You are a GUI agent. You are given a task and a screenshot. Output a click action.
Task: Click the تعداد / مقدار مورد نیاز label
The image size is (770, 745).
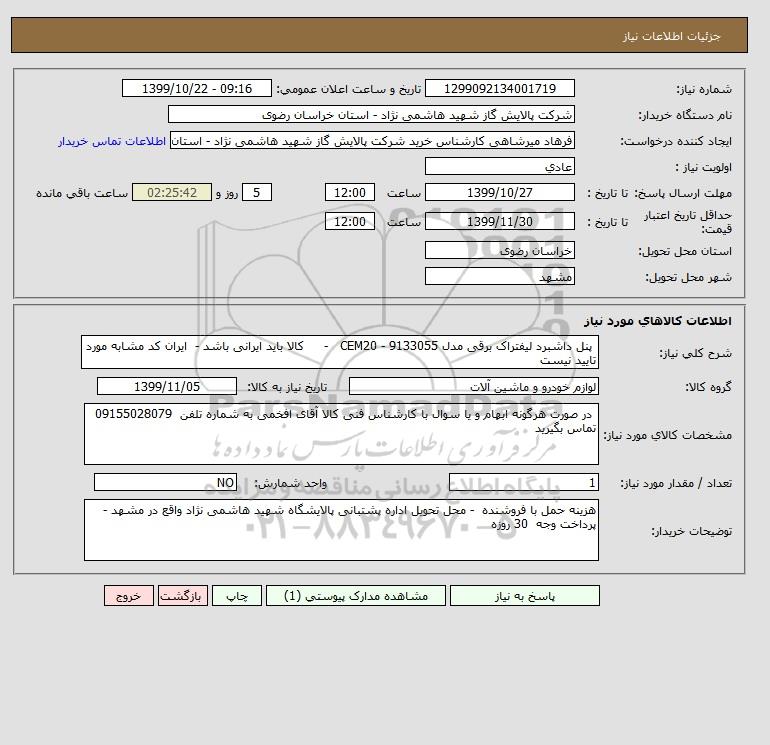coord(676,483)
